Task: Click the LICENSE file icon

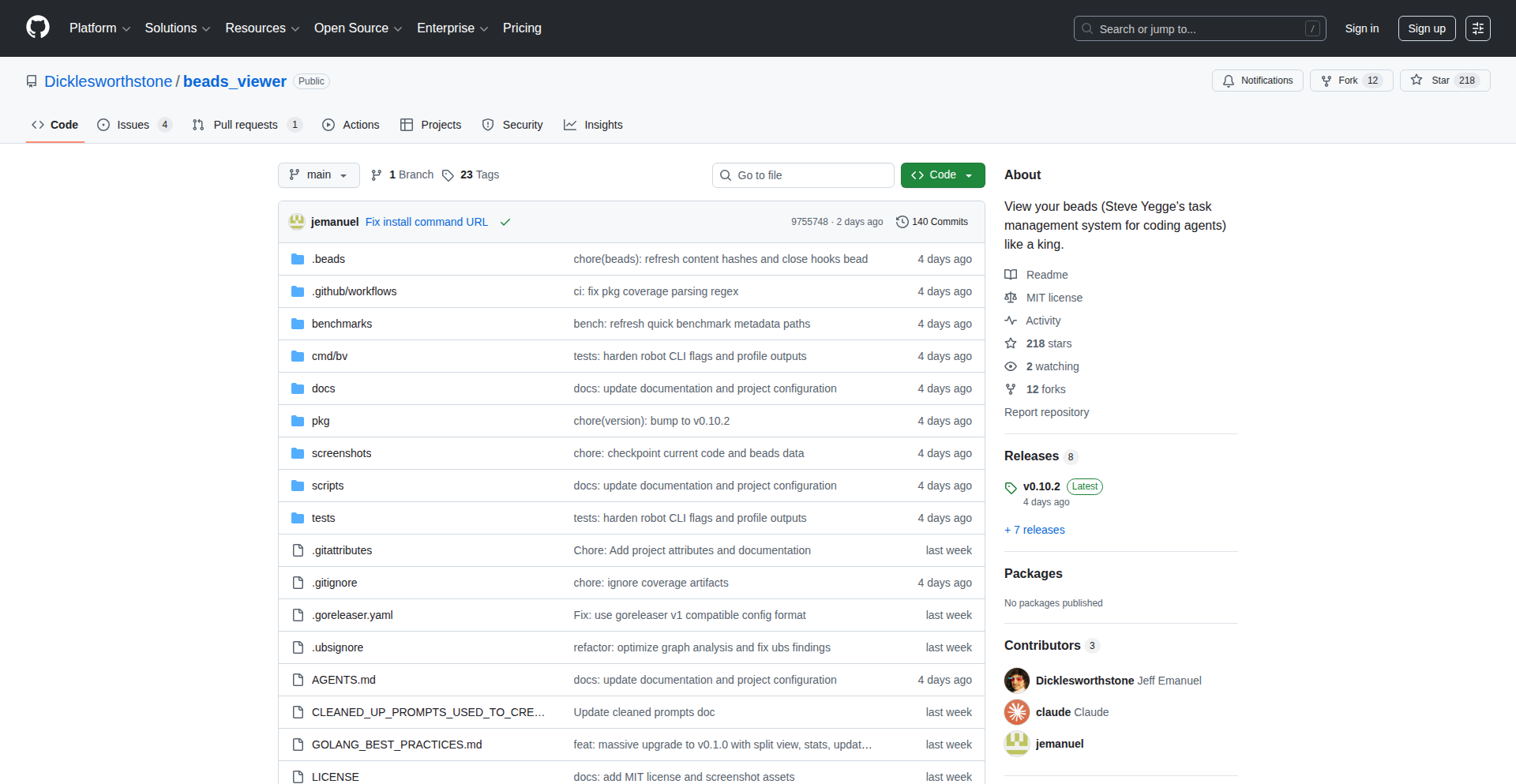Action: [298, 777]
